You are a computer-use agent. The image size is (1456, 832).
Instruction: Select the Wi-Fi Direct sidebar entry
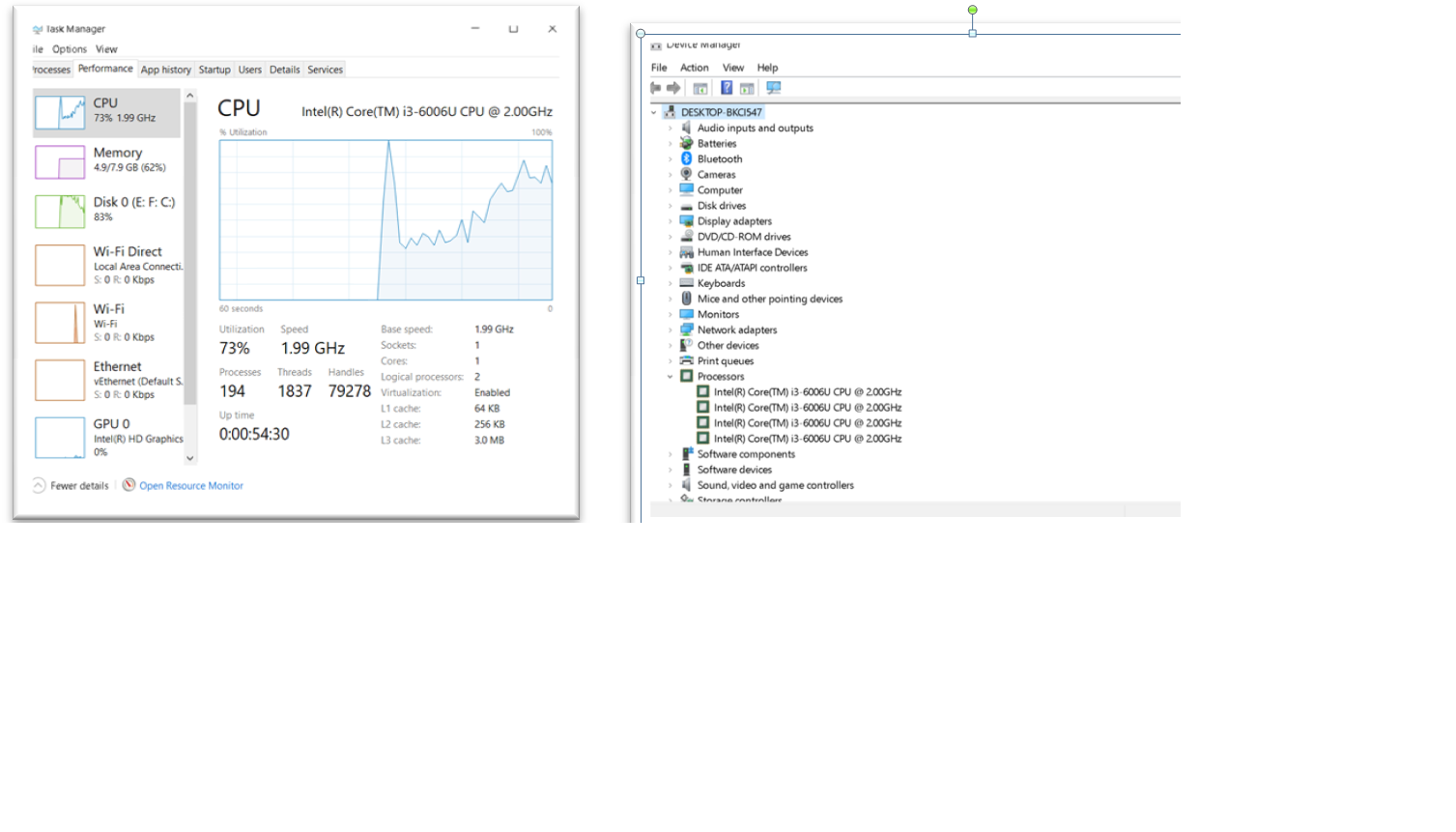point(107,265)
